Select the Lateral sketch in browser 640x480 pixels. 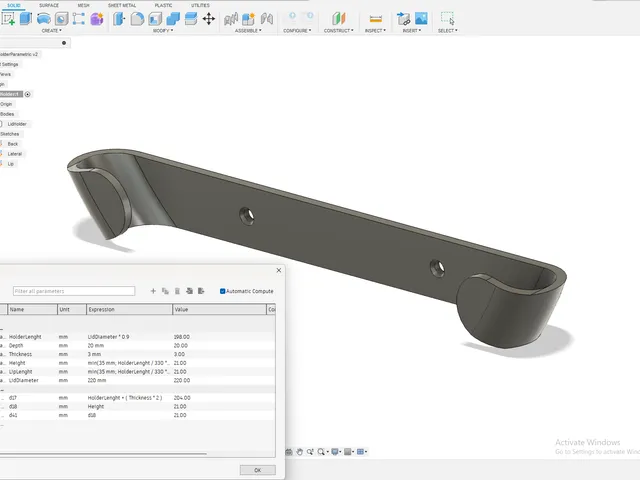15,154
